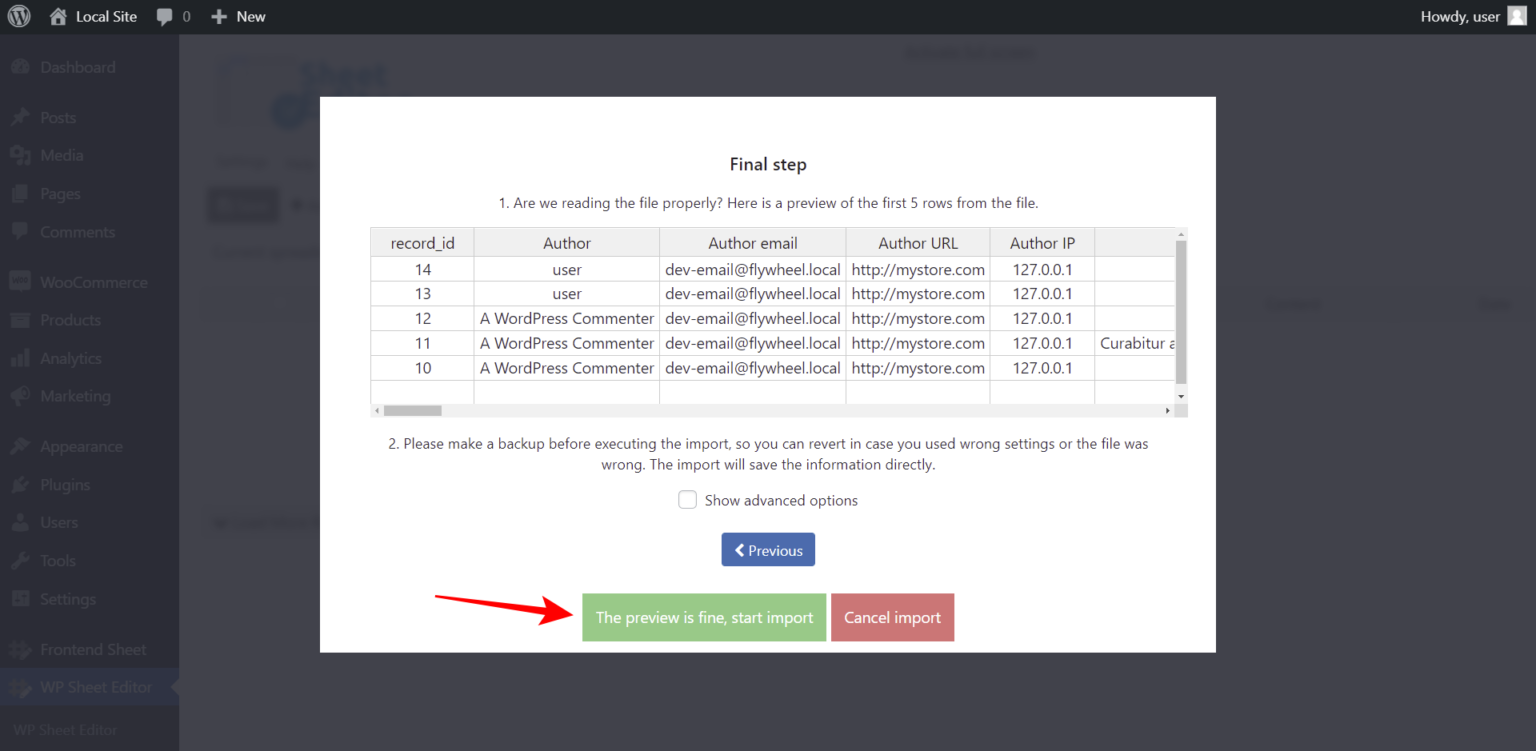The width and height of the screenshot is (1536, 751).
Task: Select the Author IP column header
Action: click(1042, 243)
